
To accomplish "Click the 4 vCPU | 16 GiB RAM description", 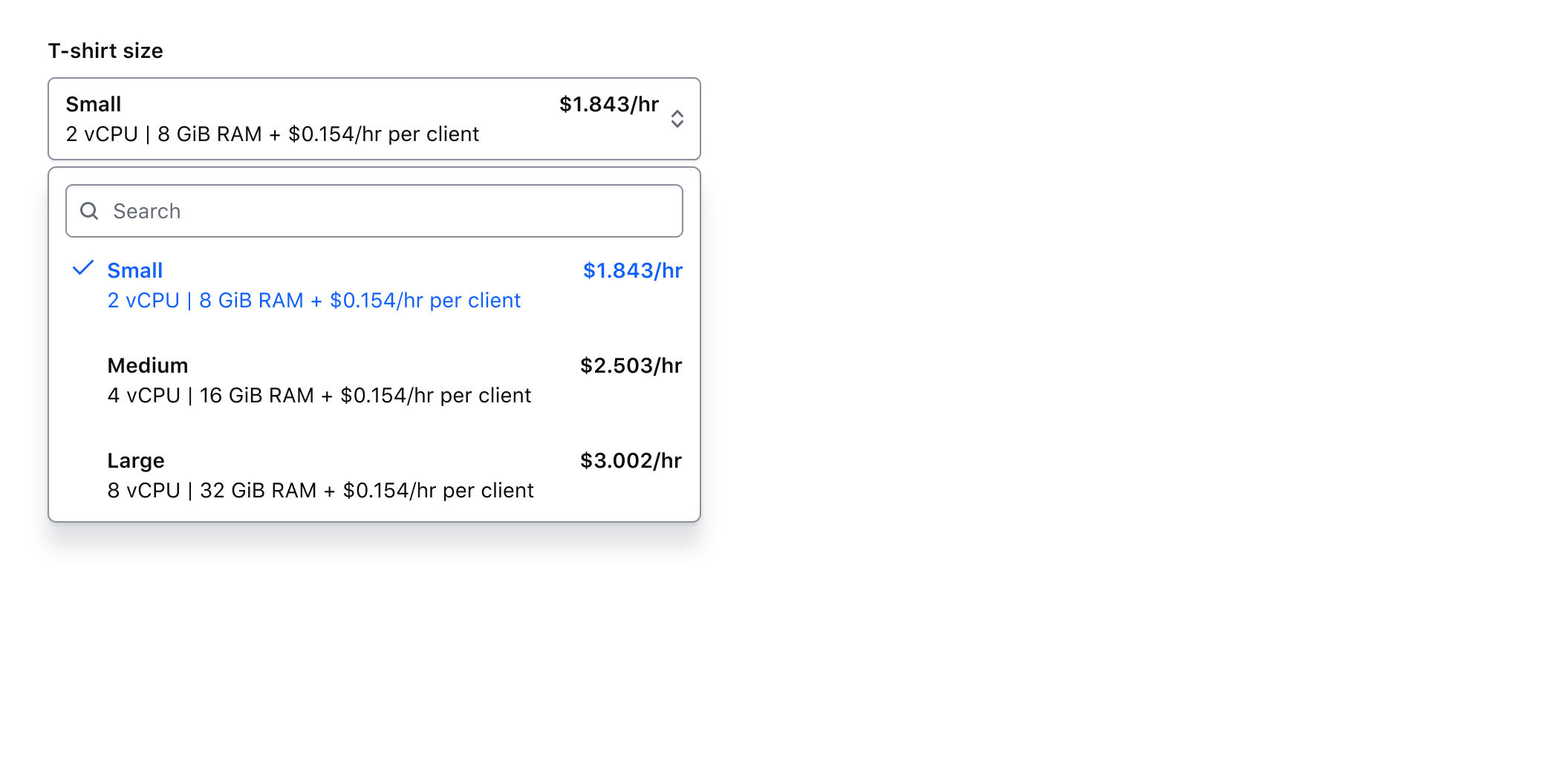I will pos(319,395).
